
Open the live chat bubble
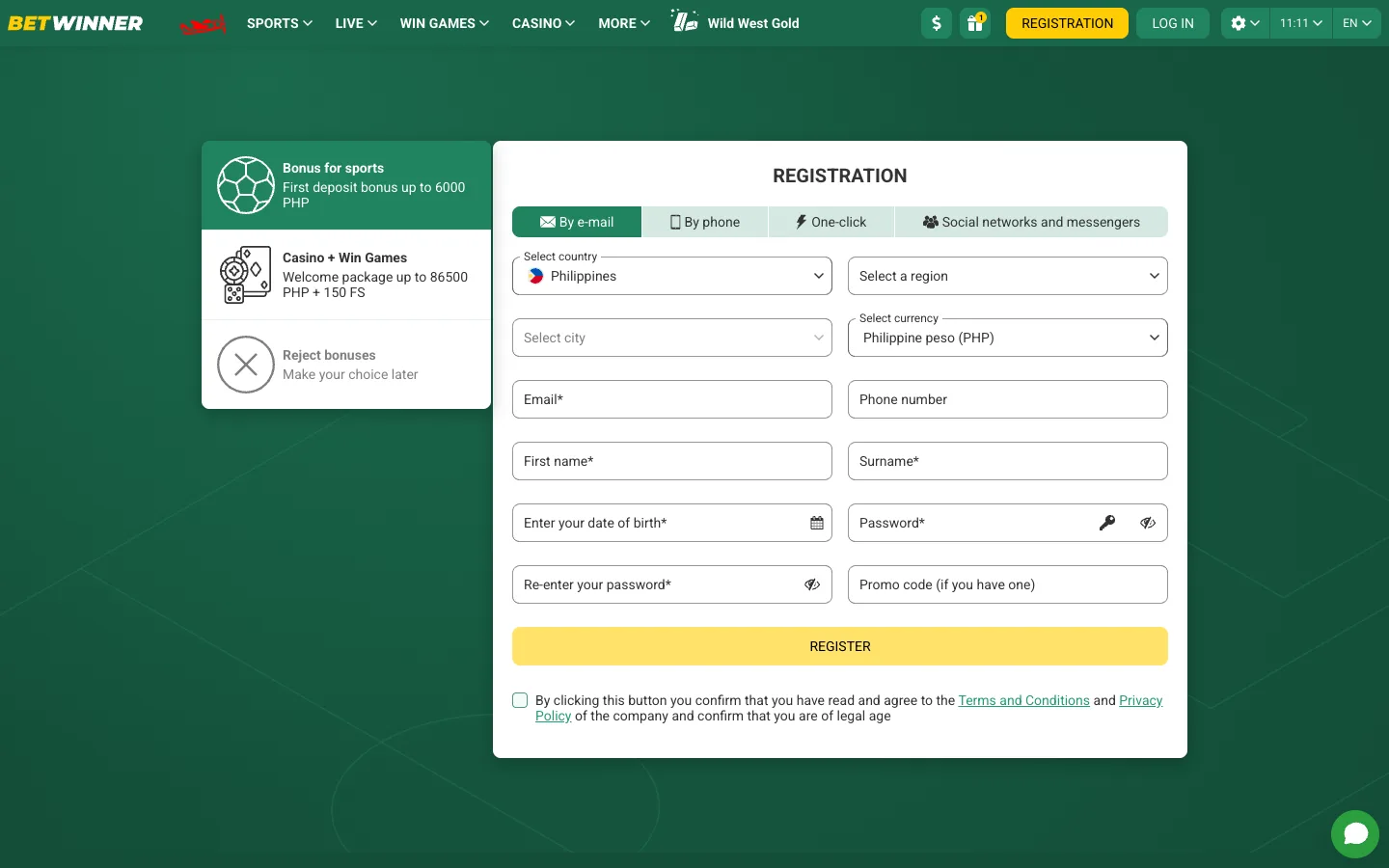click(1355, 834)
